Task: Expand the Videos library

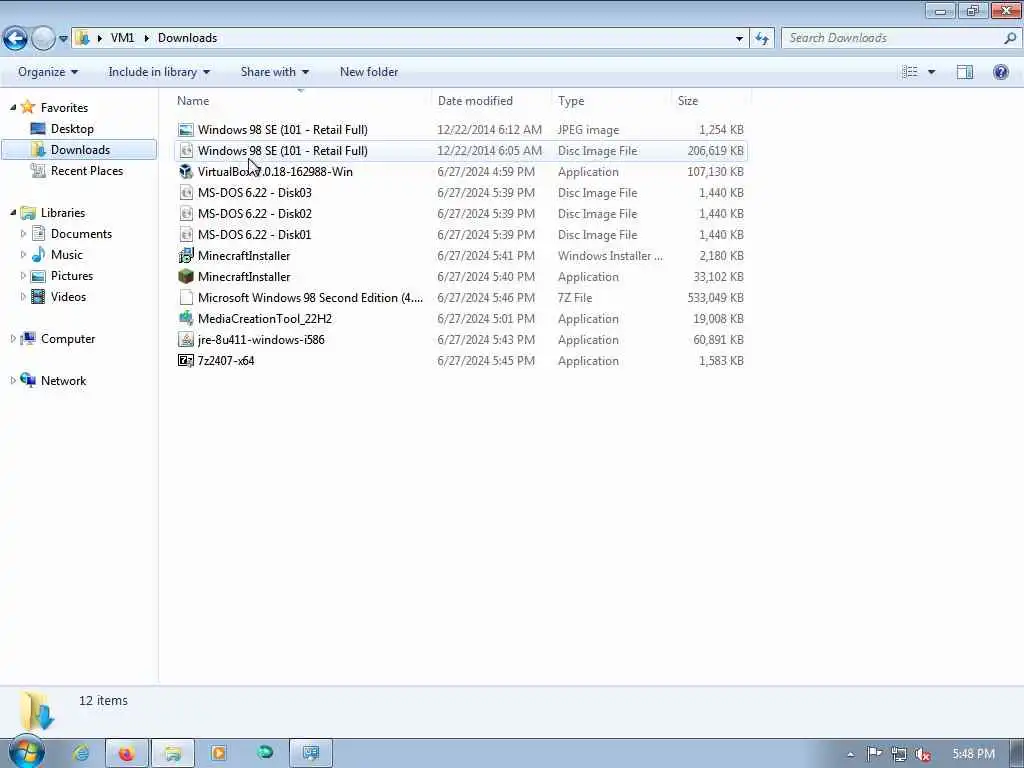Action: pyautogui.click(x=24, y=296)
